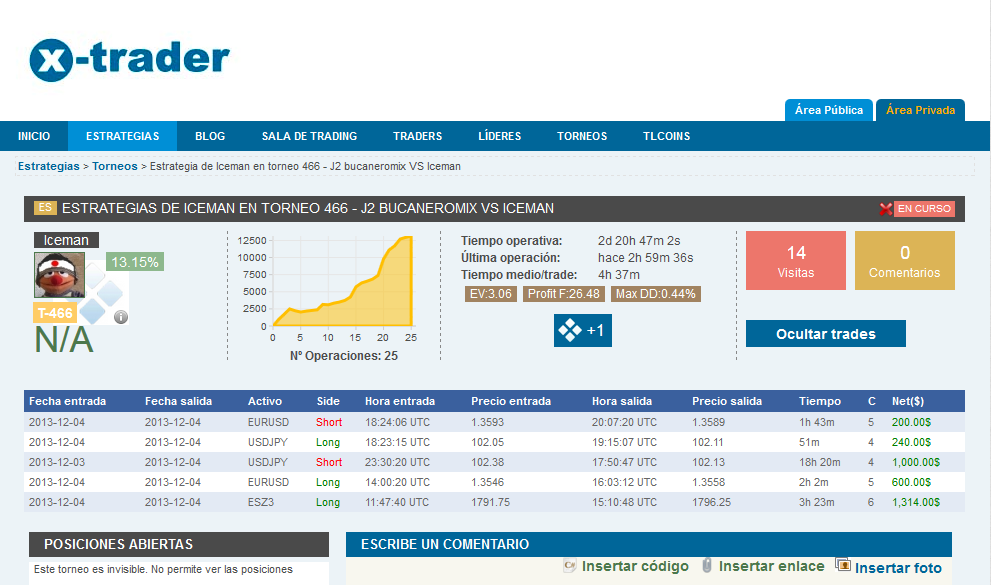Open the SALA DE TRADING menu item
The height and width of the screenshot is (585, 991).
(309, 136)
